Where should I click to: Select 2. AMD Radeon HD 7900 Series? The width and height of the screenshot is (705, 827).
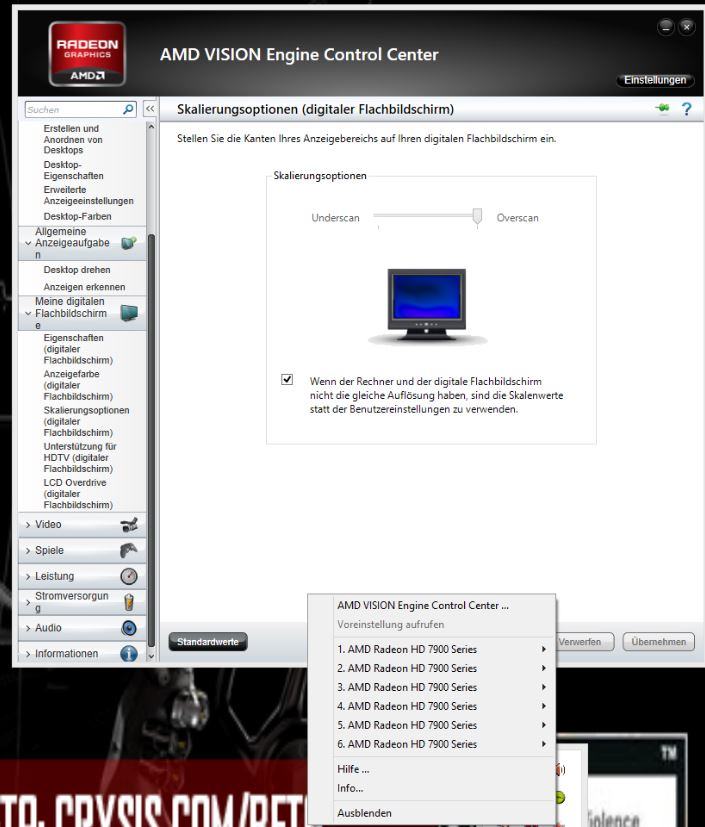tap(431, 668)
